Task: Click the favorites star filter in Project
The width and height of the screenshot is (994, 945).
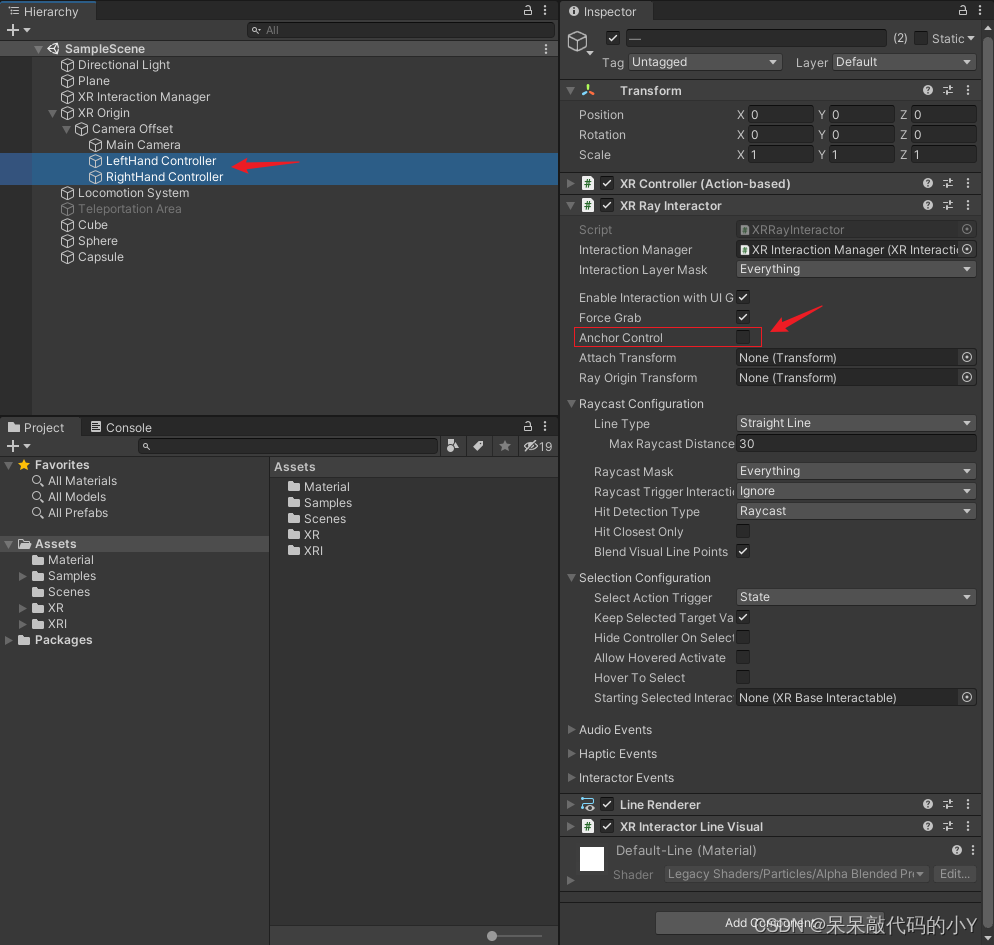Action: (505, 446)
